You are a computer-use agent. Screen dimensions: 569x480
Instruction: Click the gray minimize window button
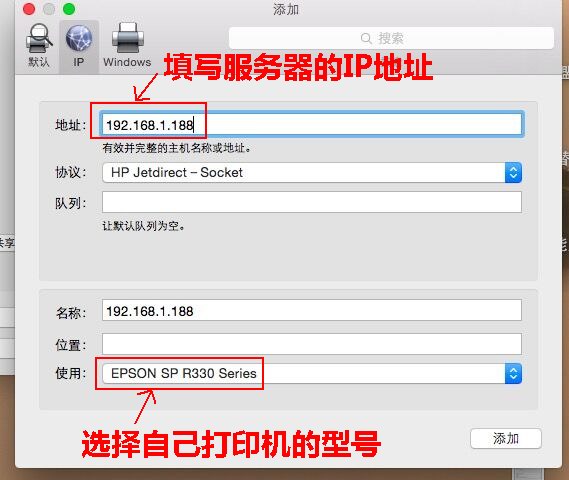coord(49,9)
